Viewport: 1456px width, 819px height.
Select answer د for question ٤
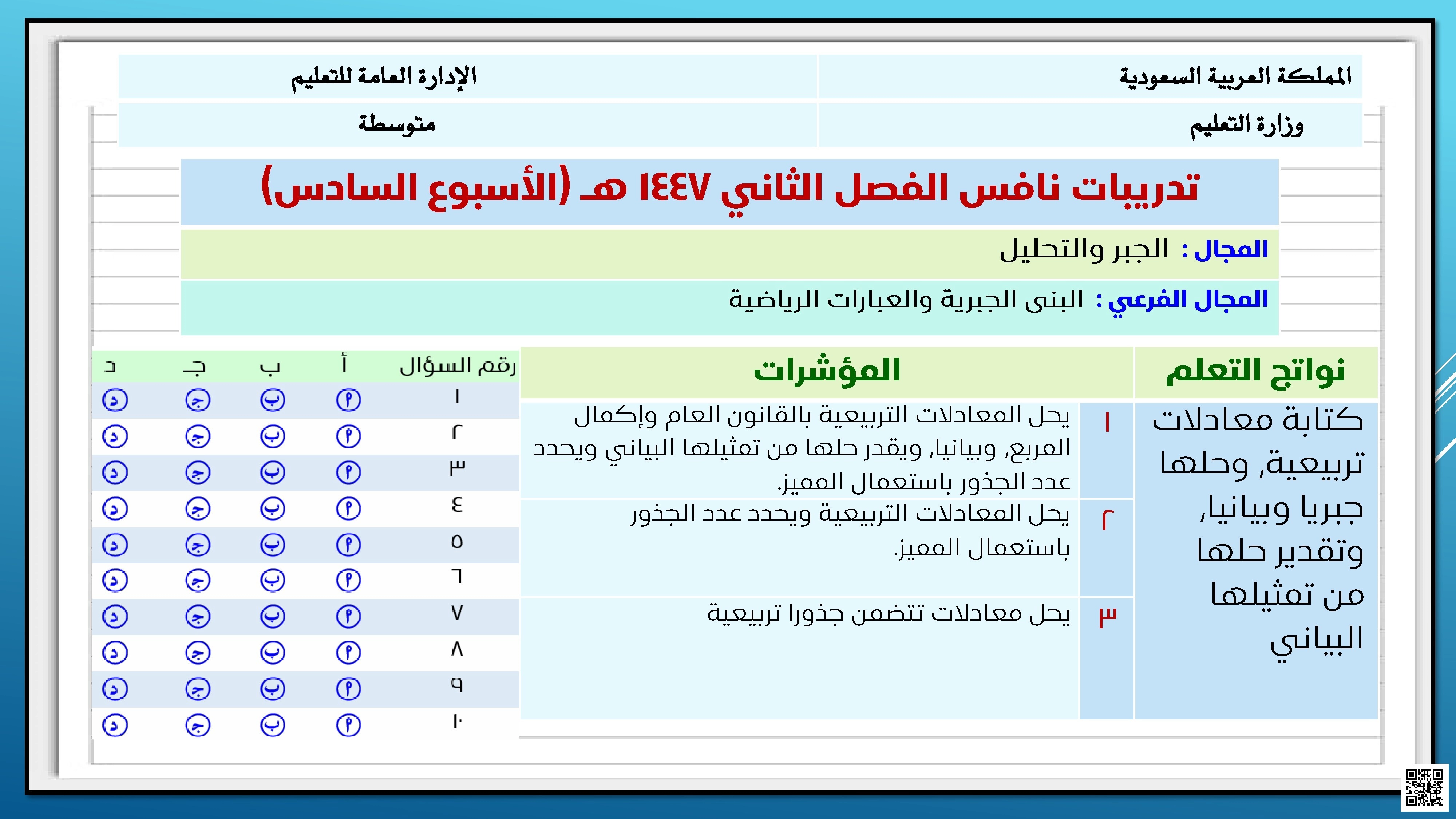point(115,509)
